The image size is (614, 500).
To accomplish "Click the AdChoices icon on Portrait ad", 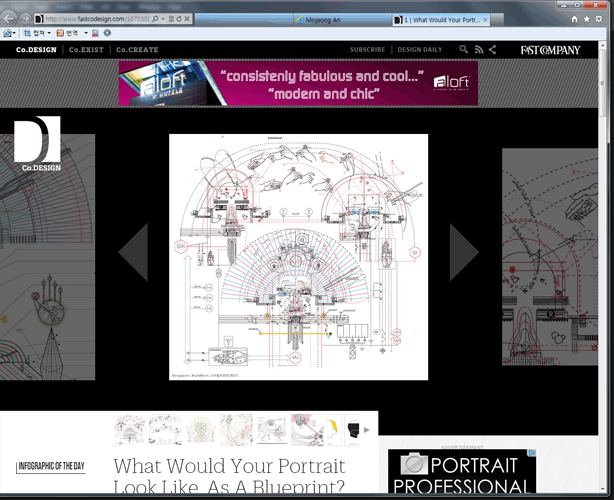I will (x=532, y=453).
